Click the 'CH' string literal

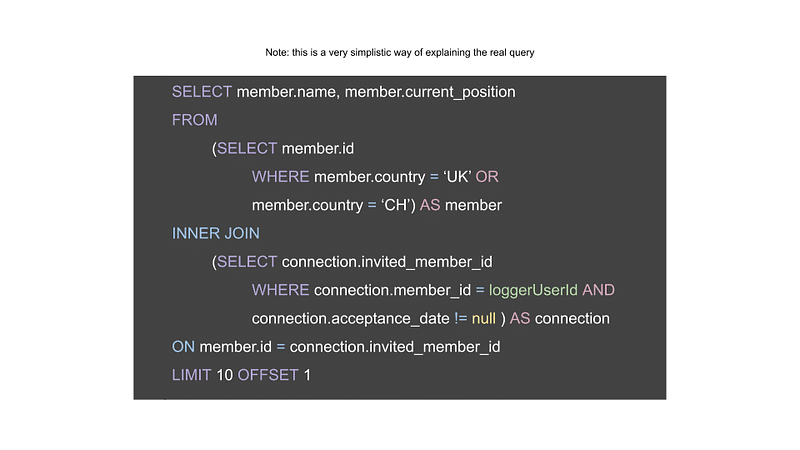[x=395, y=205]
